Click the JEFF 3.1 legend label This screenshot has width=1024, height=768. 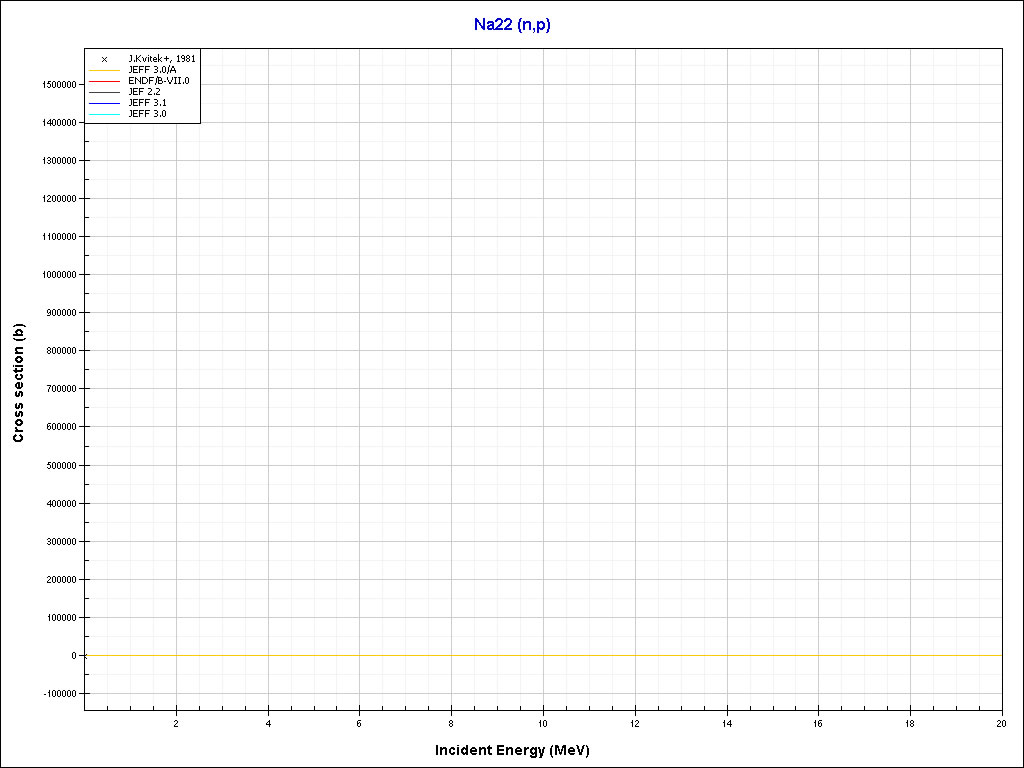tap(147, 103)
